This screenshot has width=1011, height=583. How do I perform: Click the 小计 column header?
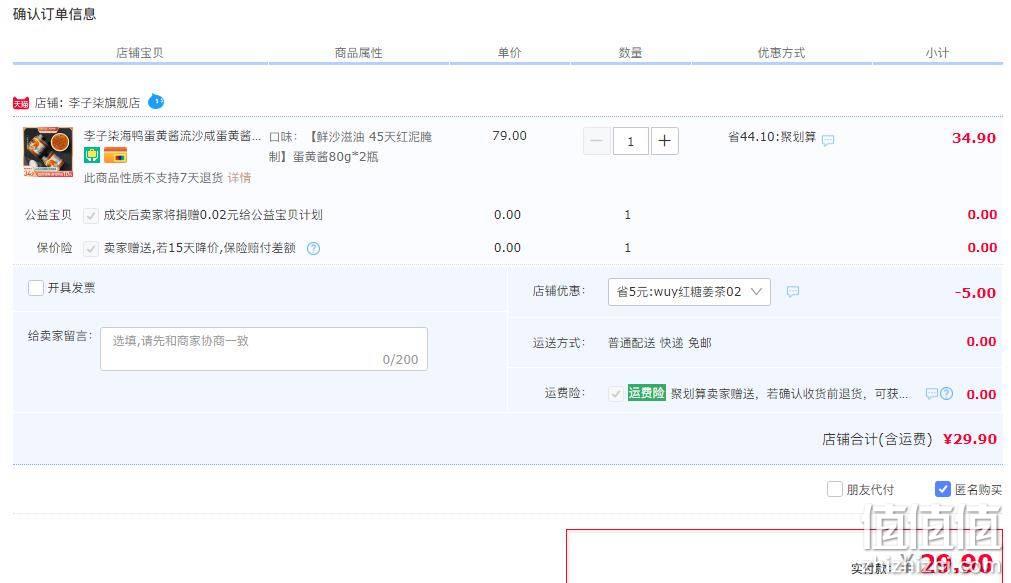(x=937, y=53)
